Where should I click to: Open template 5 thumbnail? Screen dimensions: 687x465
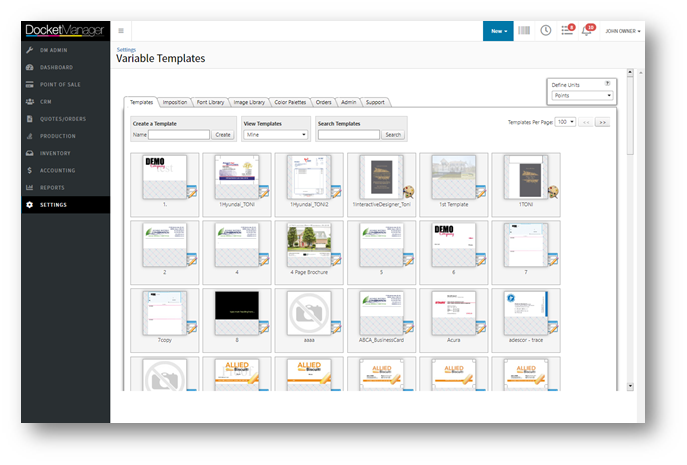381,245
